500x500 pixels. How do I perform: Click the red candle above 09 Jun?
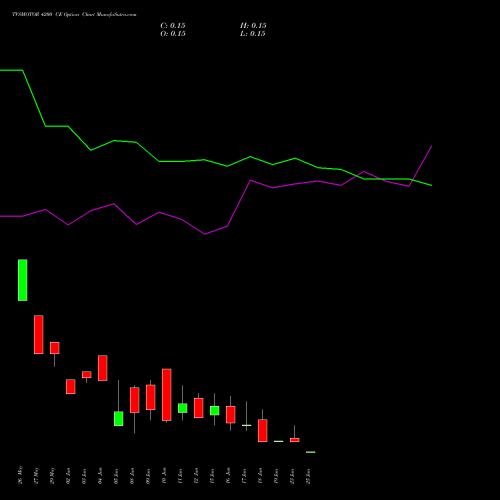151,397
